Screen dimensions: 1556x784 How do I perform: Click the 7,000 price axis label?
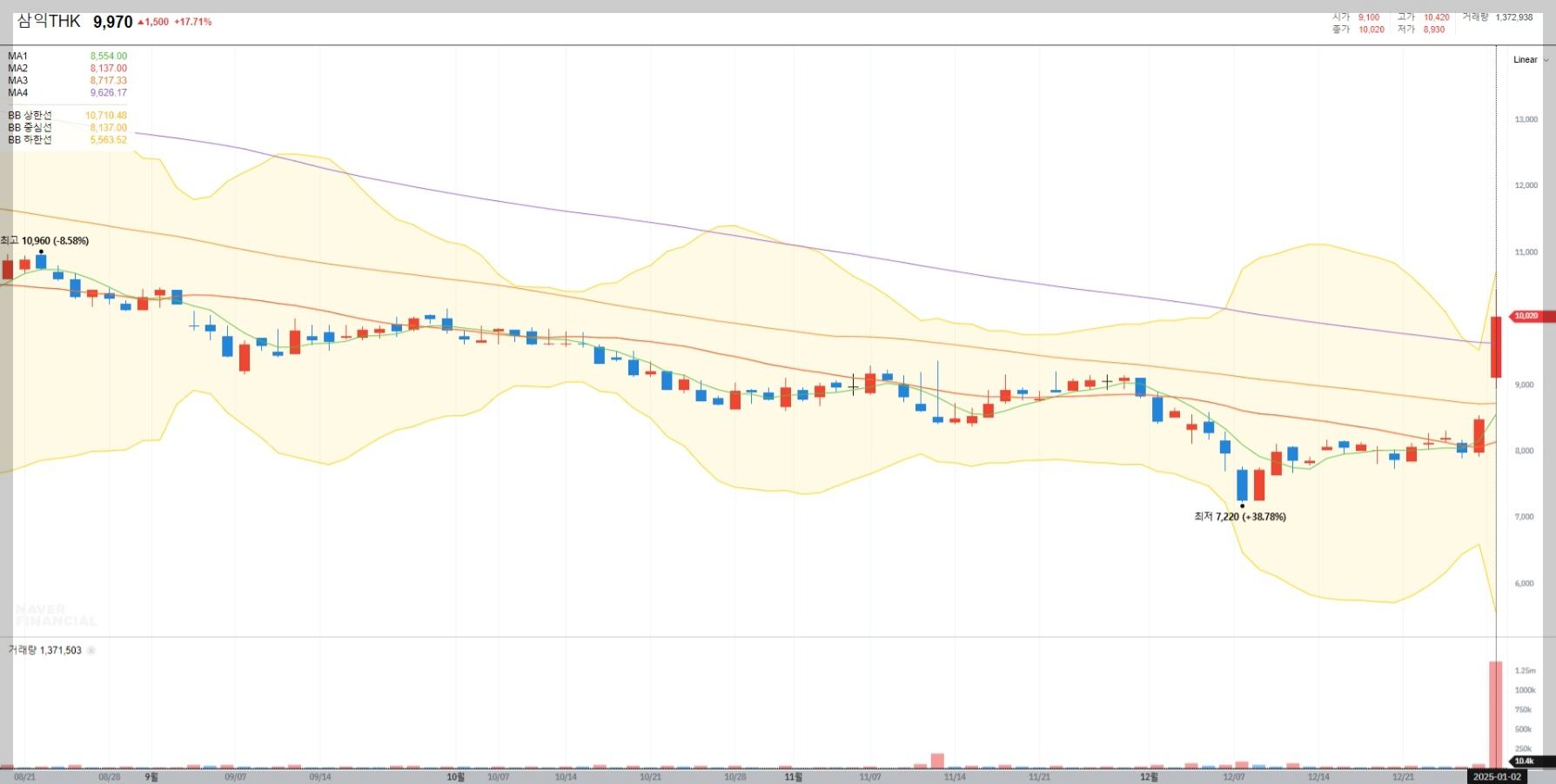click(x=1525, y=517)
